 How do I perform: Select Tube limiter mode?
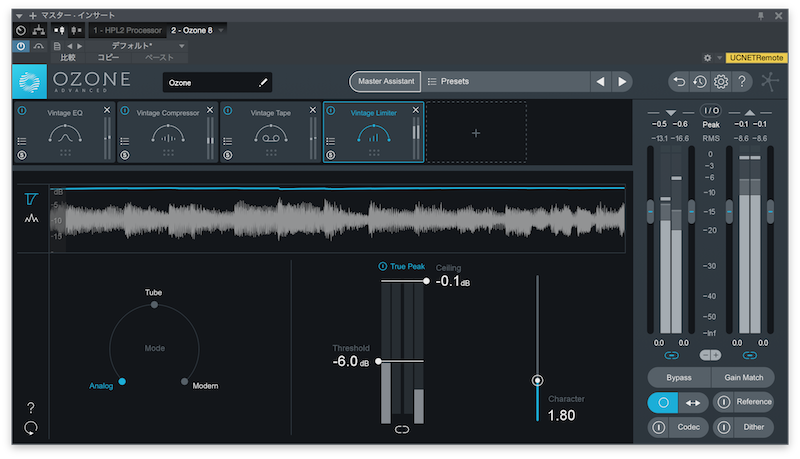click(x=154, y=305)
